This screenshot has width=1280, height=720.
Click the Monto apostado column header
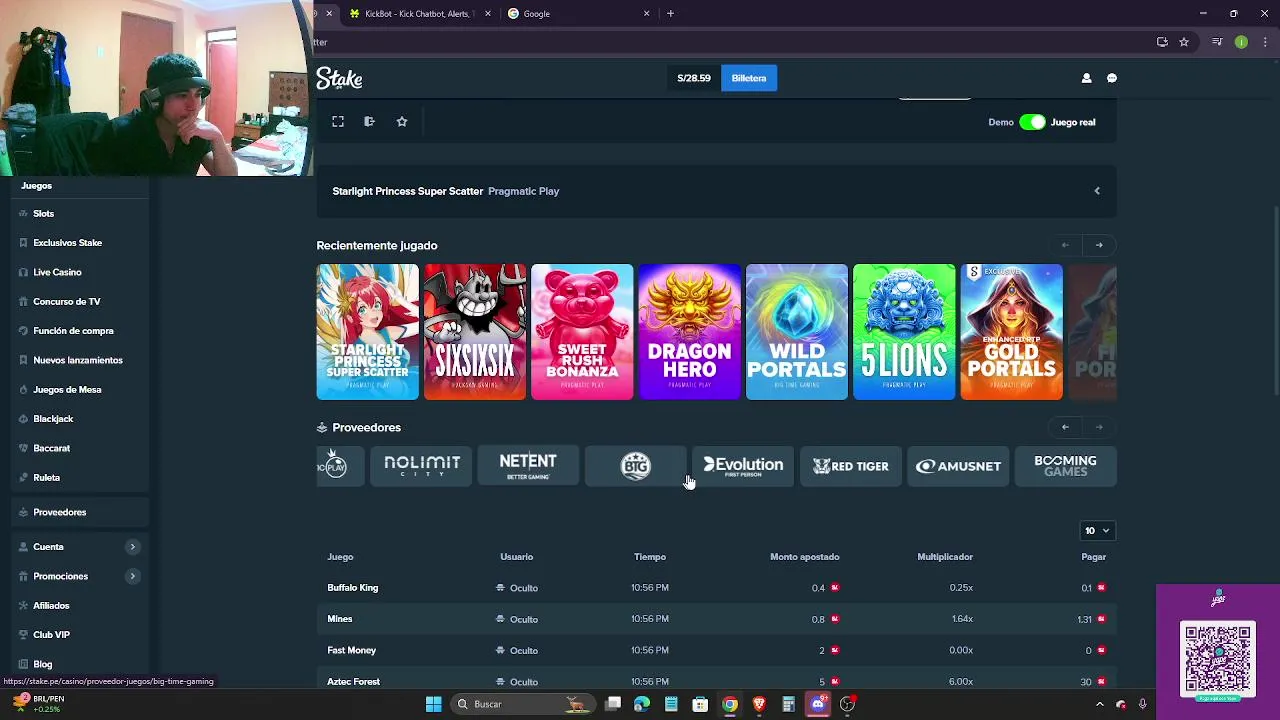click(x=804, y=557)
